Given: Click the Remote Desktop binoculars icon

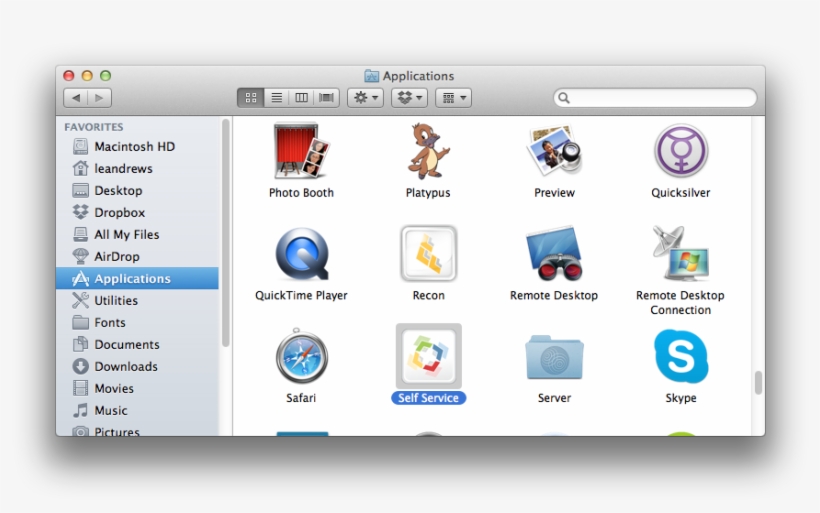Looking at the screenshot, I should [554, 254].
